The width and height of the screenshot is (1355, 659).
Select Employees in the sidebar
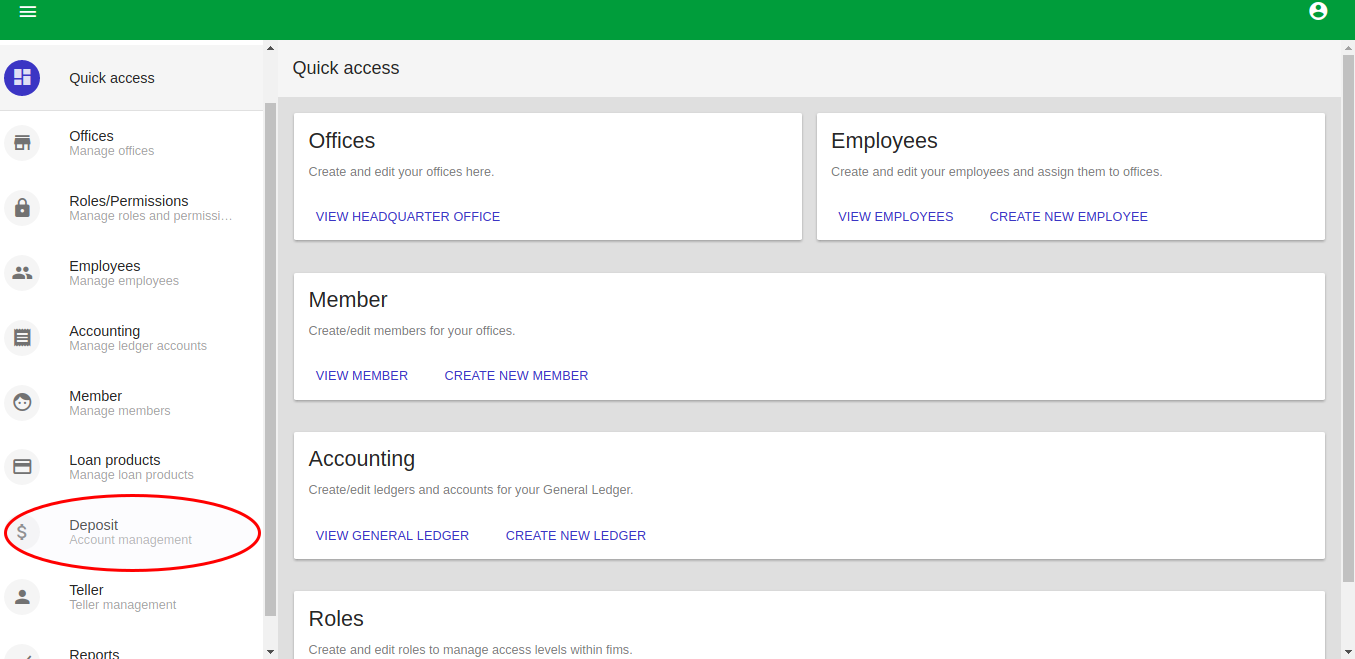[132, 273]
